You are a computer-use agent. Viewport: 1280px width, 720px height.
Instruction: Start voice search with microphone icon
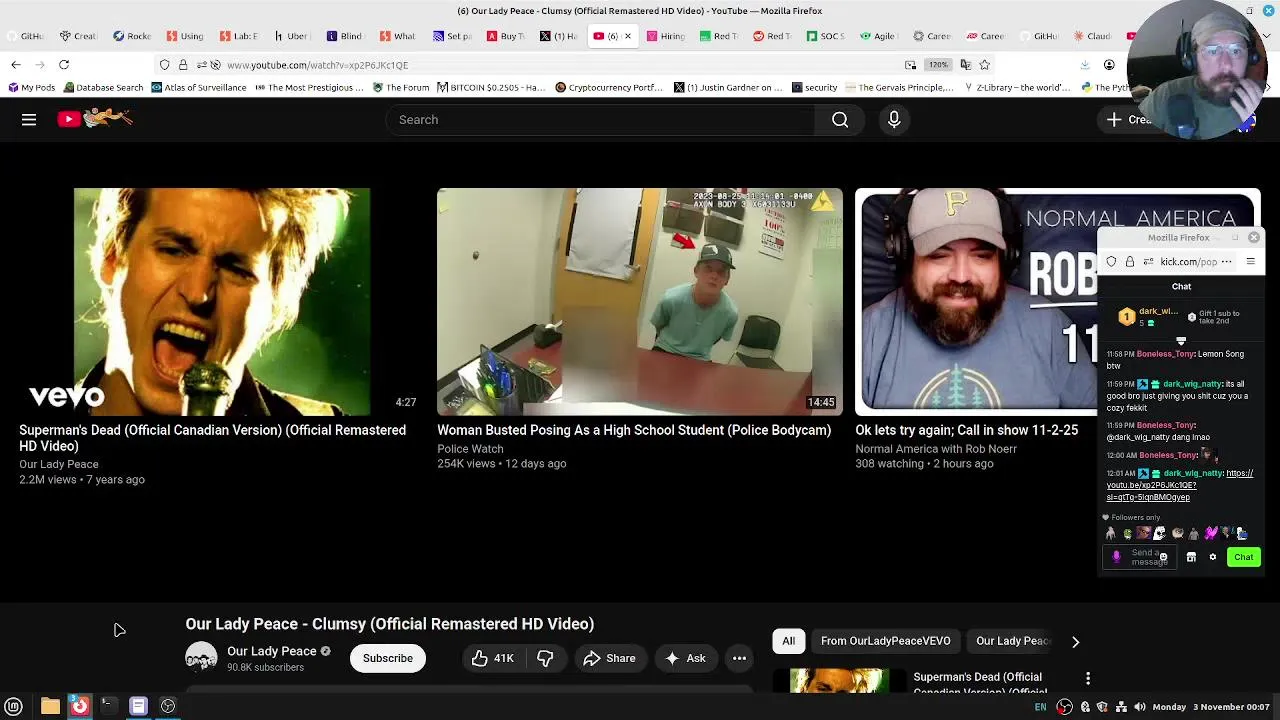(x=894, y=120)
